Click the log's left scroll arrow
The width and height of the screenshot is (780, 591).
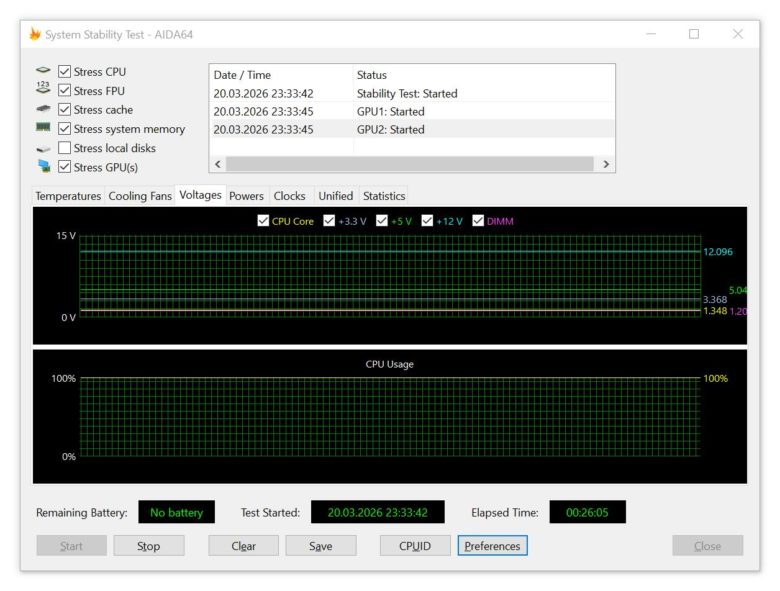pos(217,164)
